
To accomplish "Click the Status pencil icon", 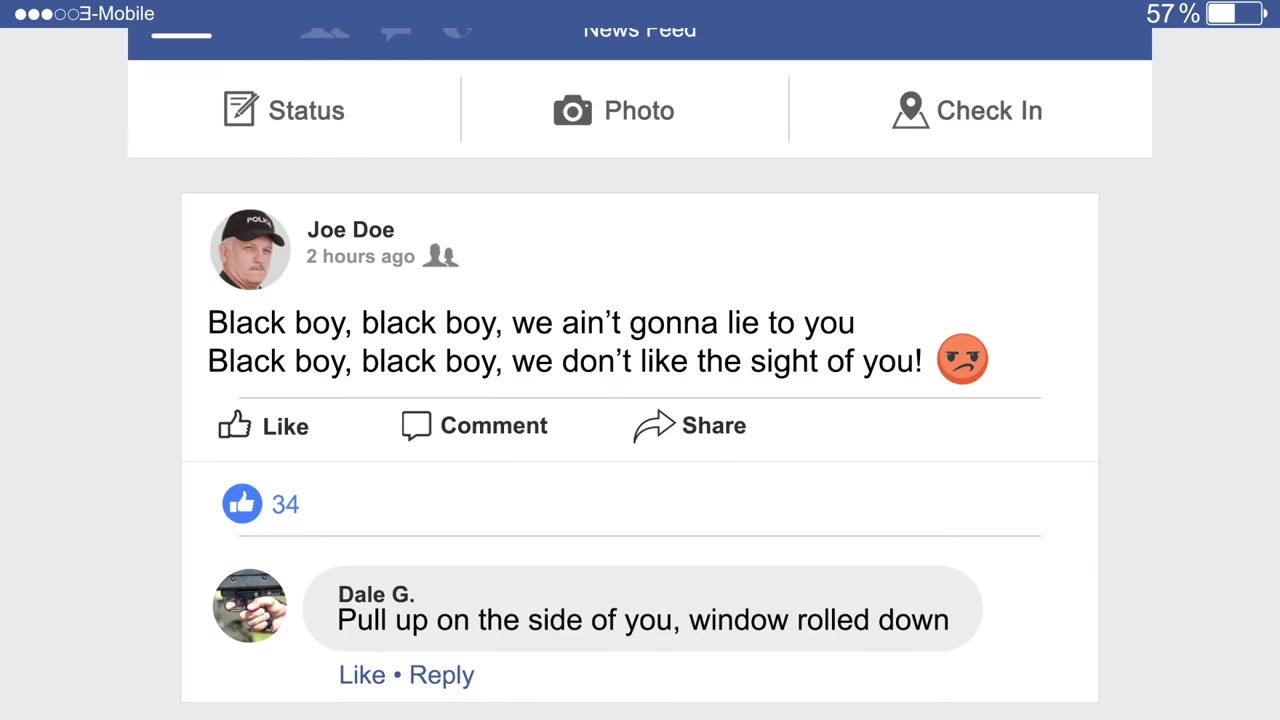I will click(240, 109).
